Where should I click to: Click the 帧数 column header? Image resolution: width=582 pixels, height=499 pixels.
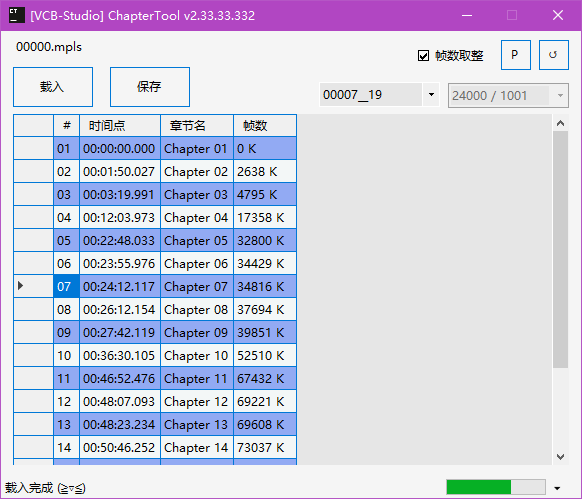click(x=265, y=125)
